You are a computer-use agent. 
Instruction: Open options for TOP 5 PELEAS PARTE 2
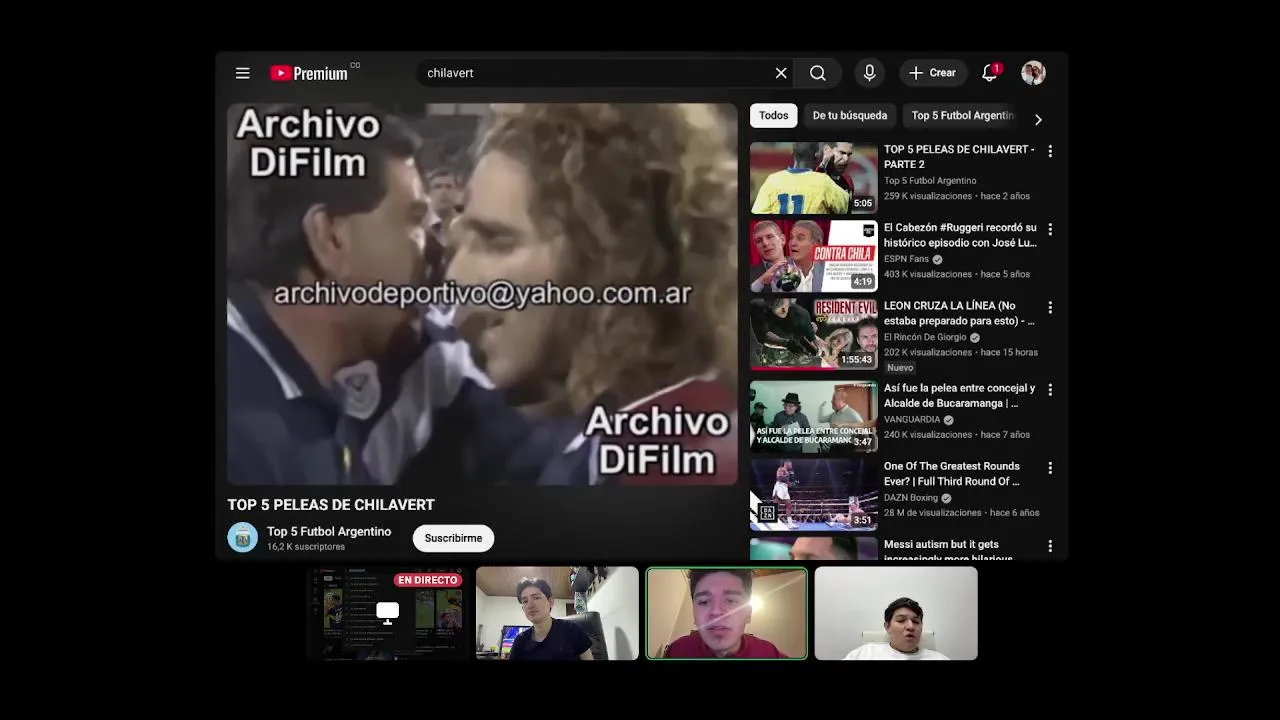click(x=1050, y=151)
